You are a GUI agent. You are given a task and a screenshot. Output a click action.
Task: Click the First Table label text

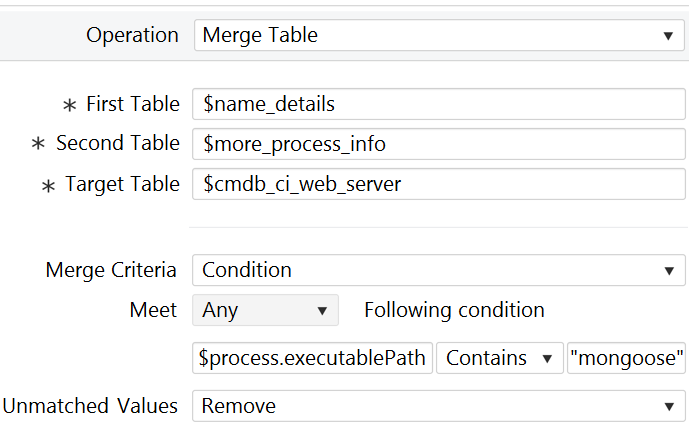coord(133,104)
